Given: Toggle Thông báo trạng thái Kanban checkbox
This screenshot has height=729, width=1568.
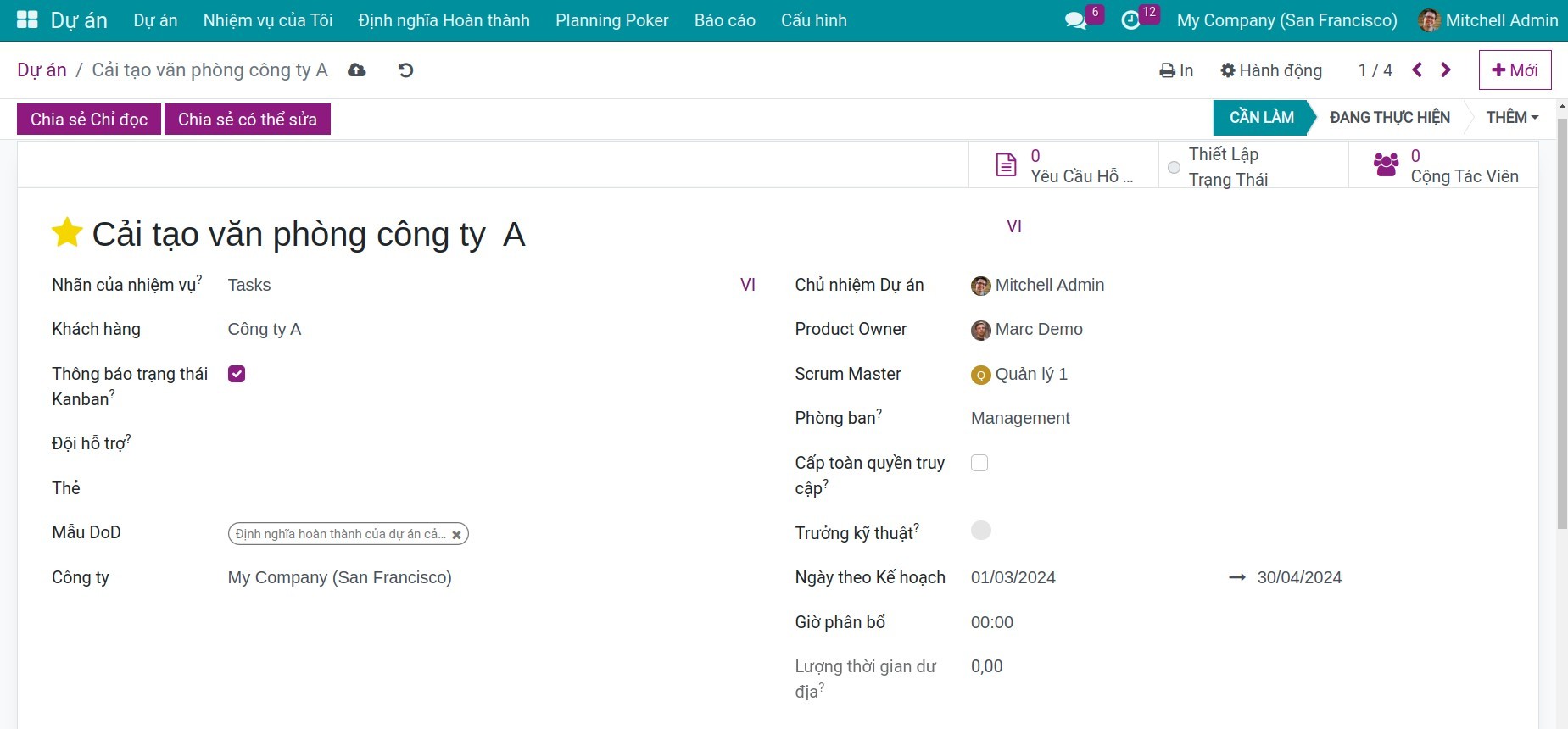Looking at the screenshot, I should pyautogui.click(x=237, y=374).
